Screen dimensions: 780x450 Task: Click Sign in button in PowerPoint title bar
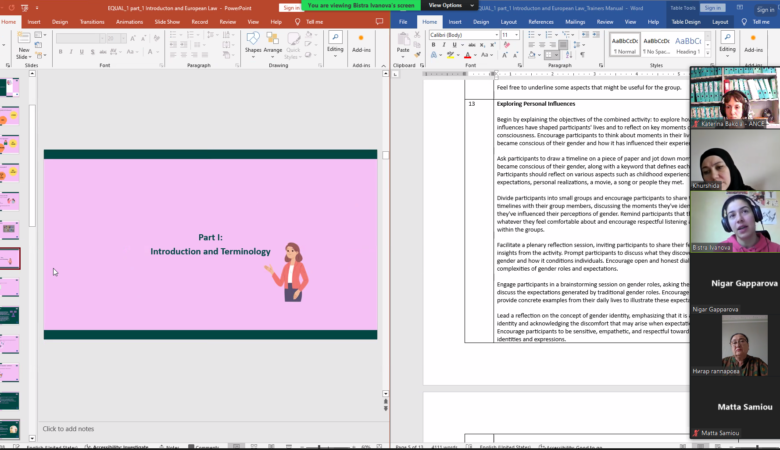point(292,7)
